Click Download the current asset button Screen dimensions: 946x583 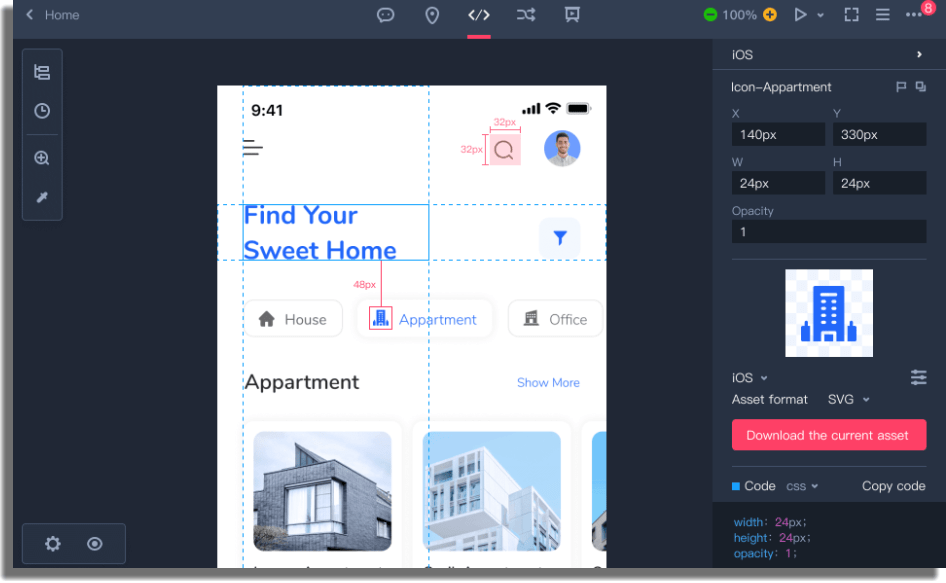pyautogui.click(x=829, y=435)
